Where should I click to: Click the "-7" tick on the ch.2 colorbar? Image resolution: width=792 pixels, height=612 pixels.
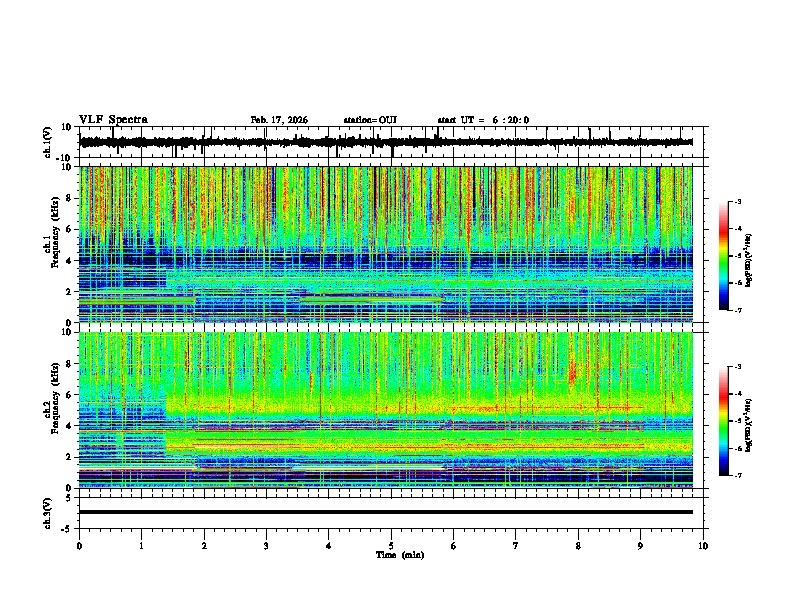[737, 475]
